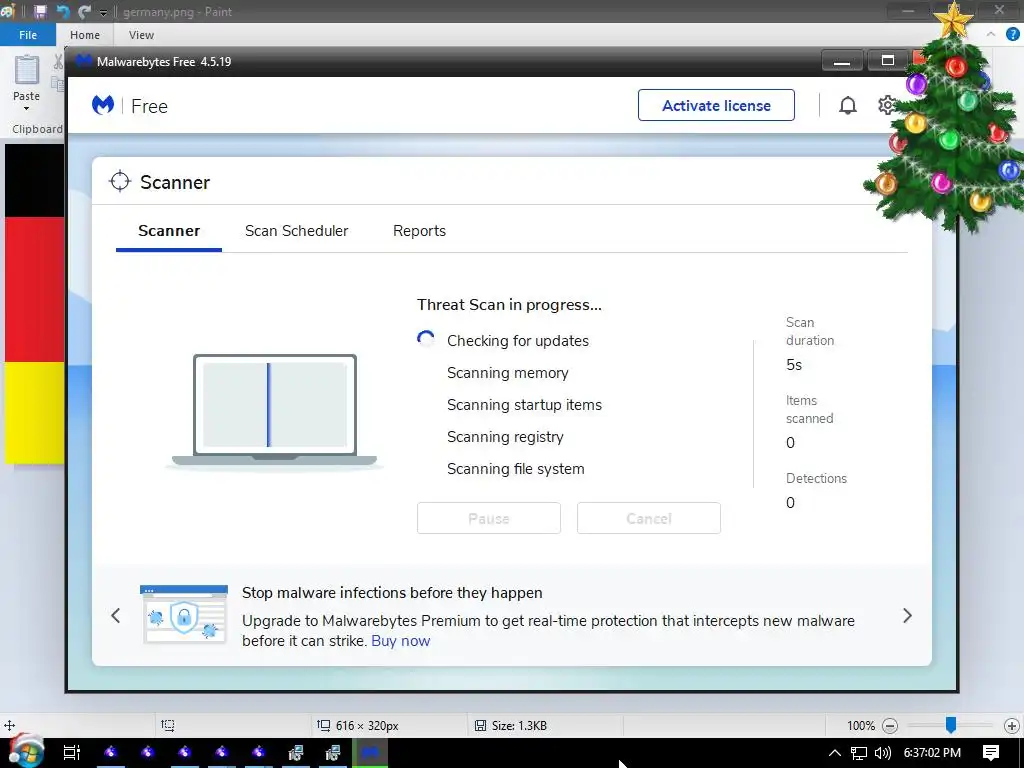Open Malwarebytes settings gear

(x=886, y=105)
